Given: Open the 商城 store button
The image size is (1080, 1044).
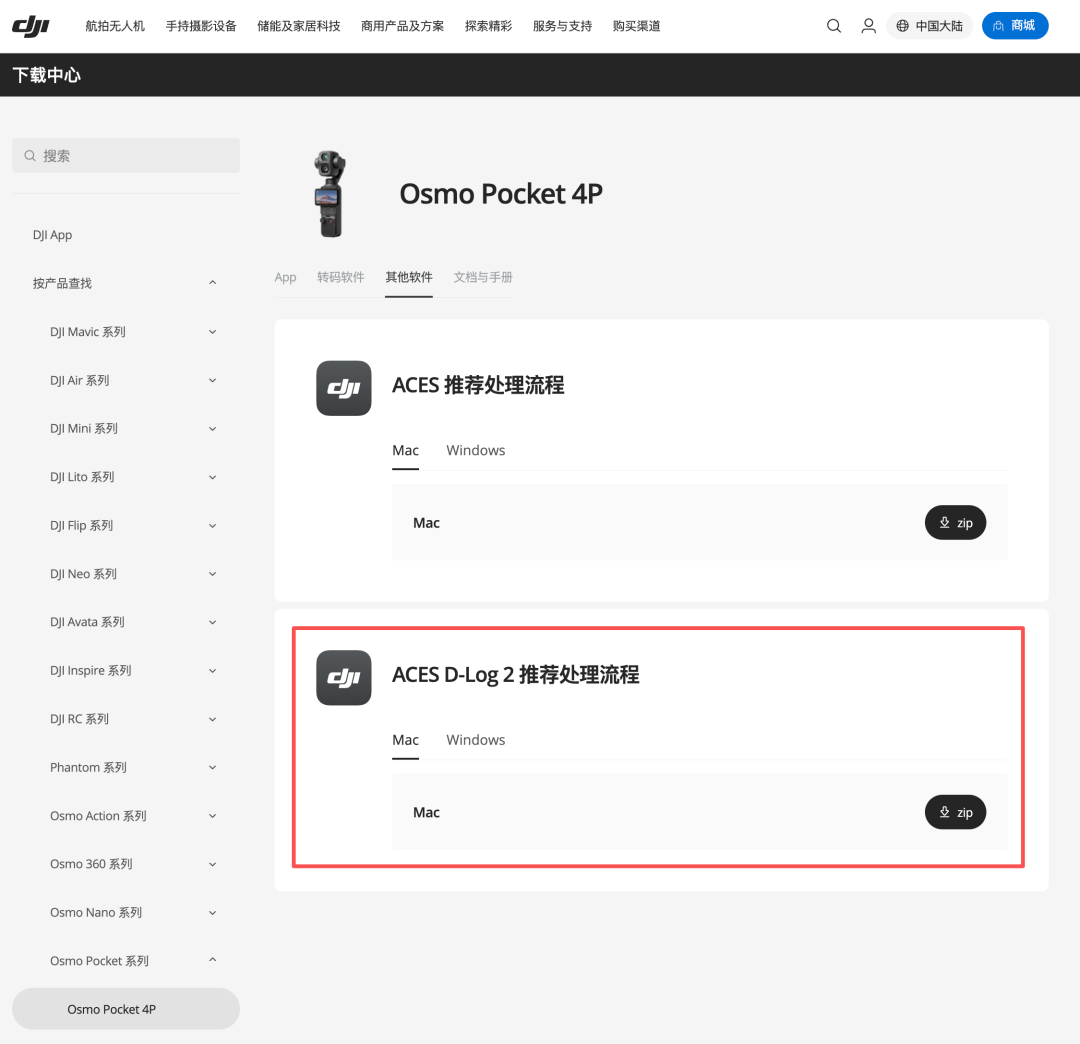Looking at the screenshot, I should [x=1015, y=26].
